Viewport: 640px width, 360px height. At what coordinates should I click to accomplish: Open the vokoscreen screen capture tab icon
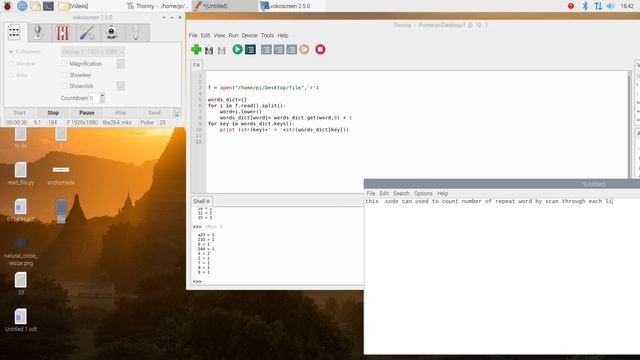coord(14,32)
